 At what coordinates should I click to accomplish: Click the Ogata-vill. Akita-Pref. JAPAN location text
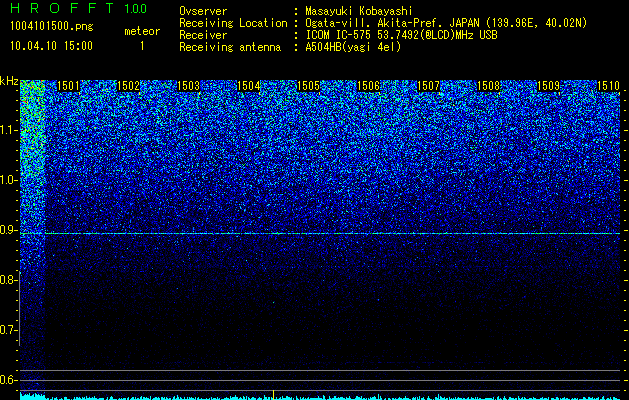click(446, 23)
